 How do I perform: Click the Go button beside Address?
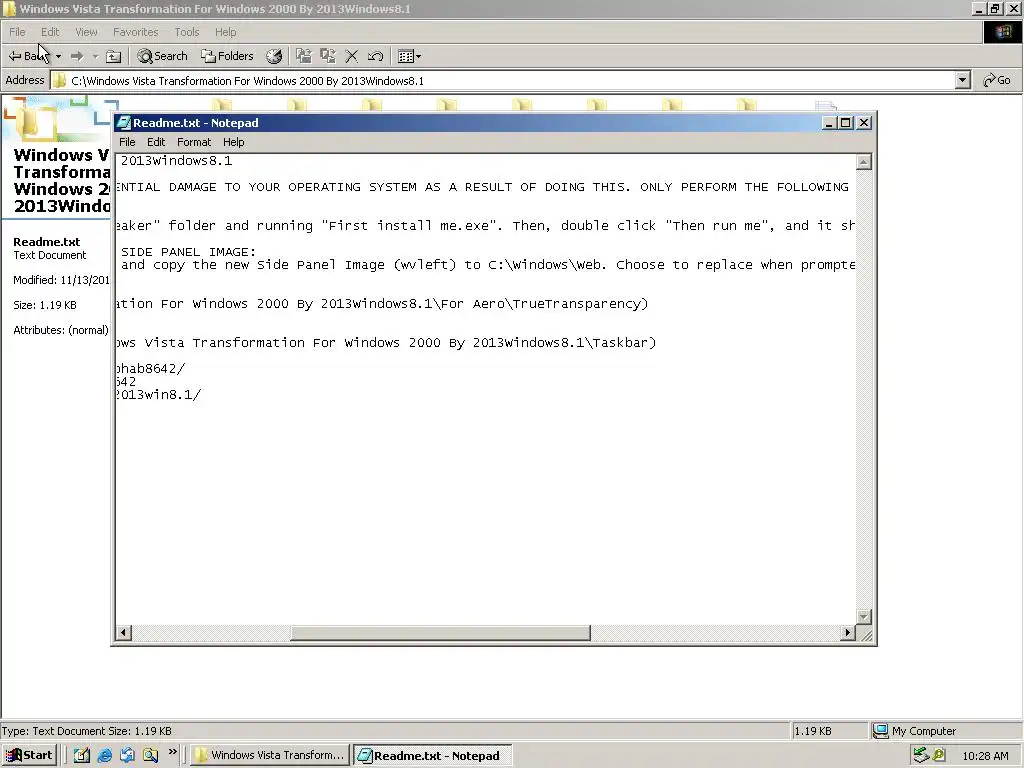pyautogui.click(x=997, y=80)
